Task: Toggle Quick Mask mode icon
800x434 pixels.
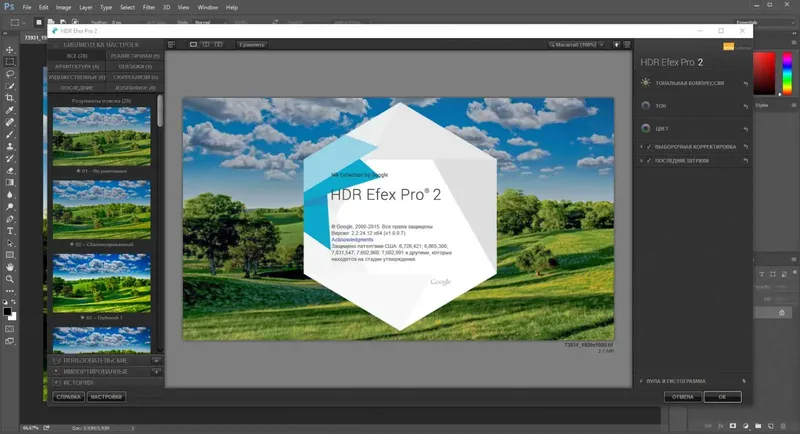Action: coord(10,329)
